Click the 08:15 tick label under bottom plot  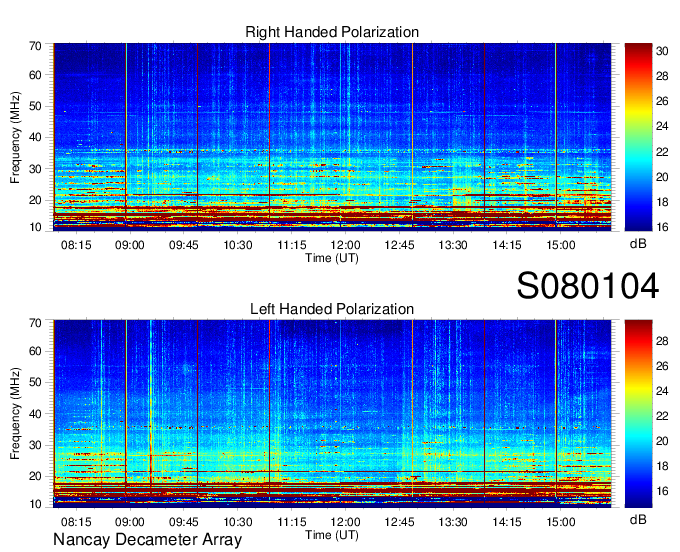(x=76, y=522)
